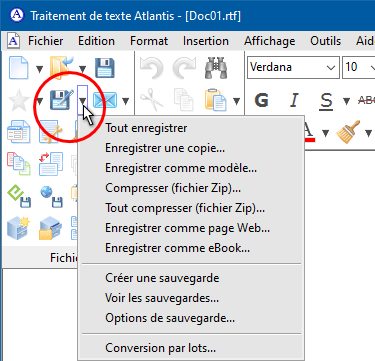
Task: Click the Save As floppy-with-pencil icon
Action: (x=61, y=100)
